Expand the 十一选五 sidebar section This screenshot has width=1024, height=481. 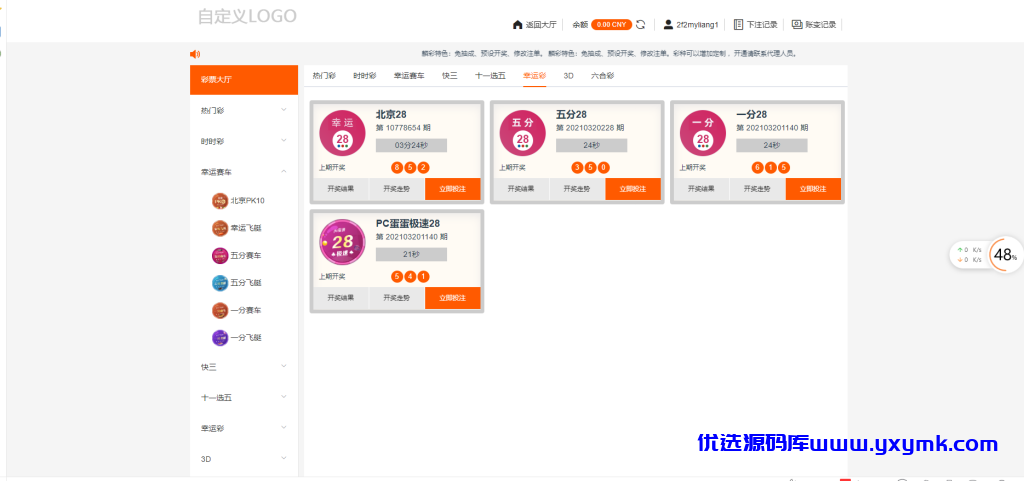click(x=244, y=397)
